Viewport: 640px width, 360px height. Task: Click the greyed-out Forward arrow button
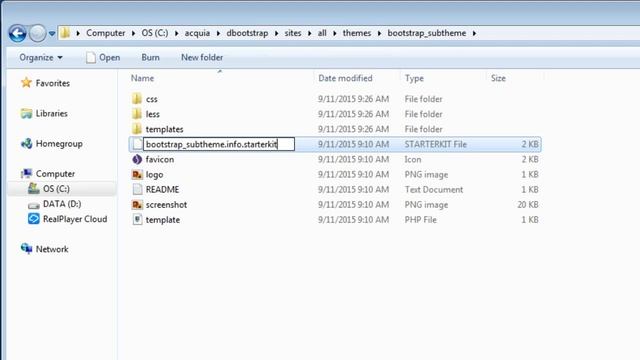coord(37,33)
